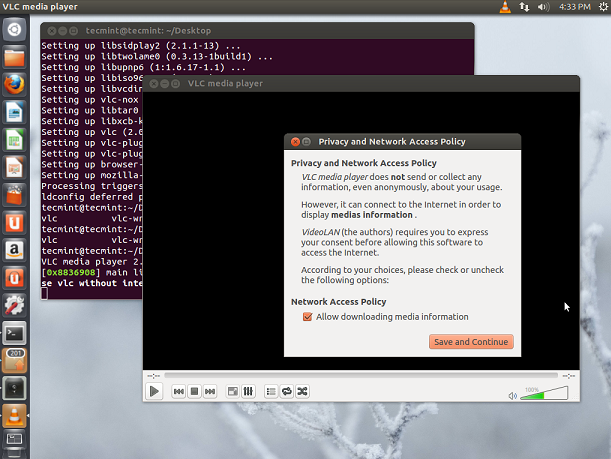The width and height of the screenshot is (611, 459).
Task: Toggle the loop/repeat mode icon
Action: (286, 391)
